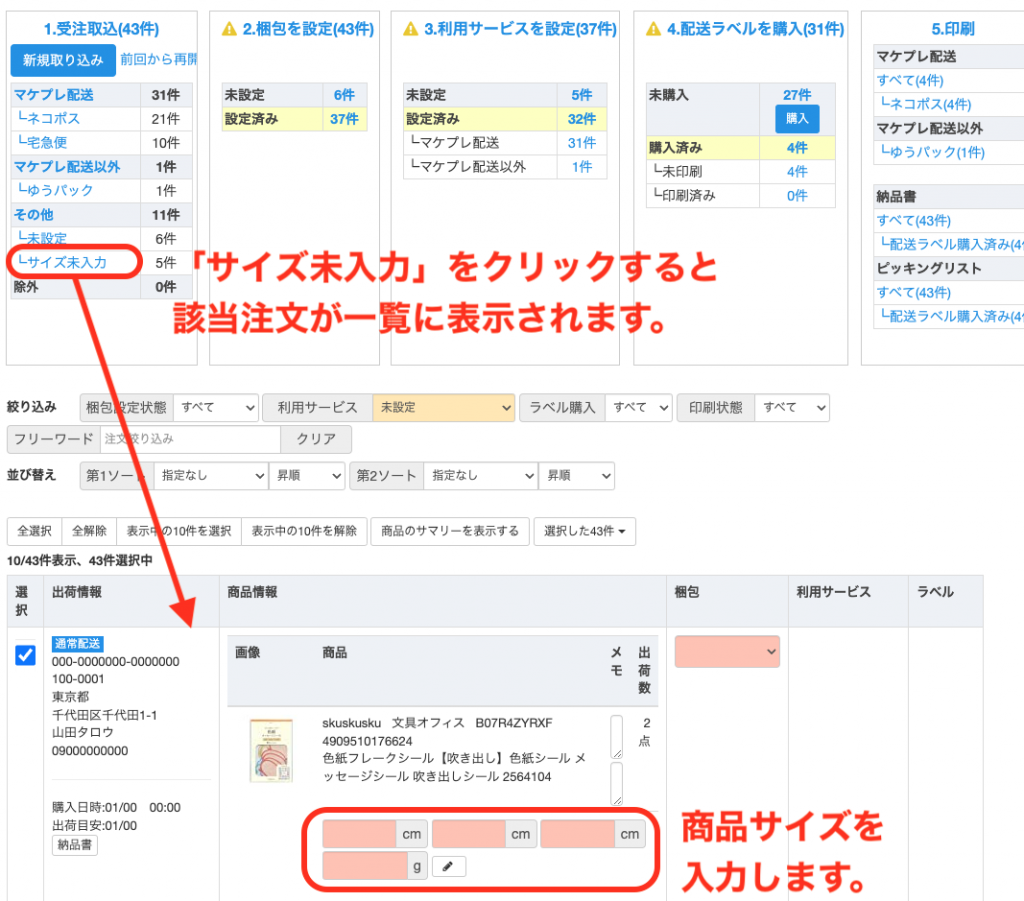Image resolution: width=1024 pixels, height=901 pixels.
Task: Click the 31件 count for マケプレ配送 service
Action: [x=582, y=142]
